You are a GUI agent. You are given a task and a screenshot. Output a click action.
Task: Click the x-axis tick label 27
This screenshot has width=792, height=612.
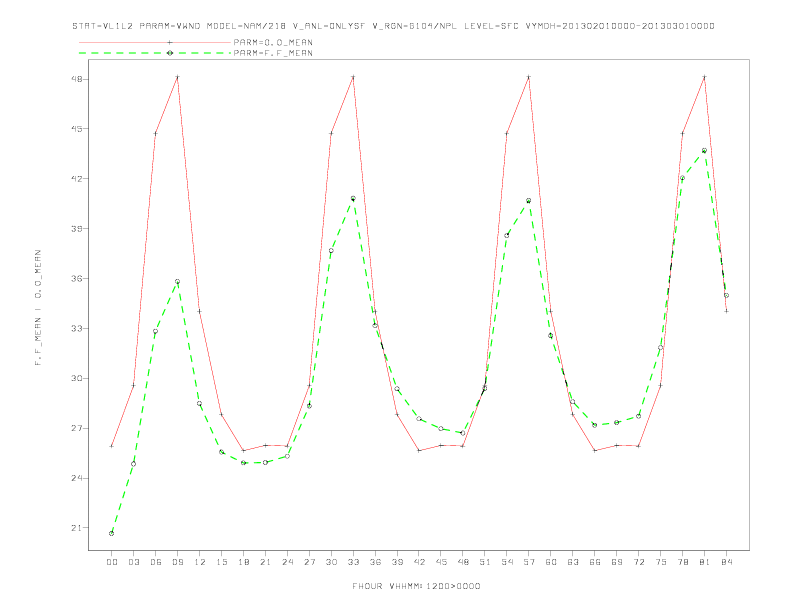[309, 562]
